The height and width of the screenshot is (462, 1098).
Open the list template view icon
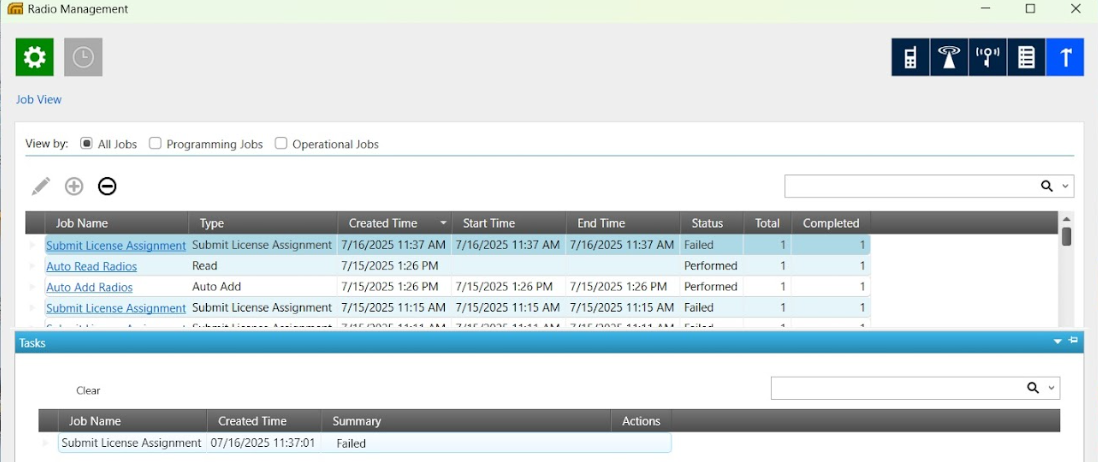coord(1026,57)
